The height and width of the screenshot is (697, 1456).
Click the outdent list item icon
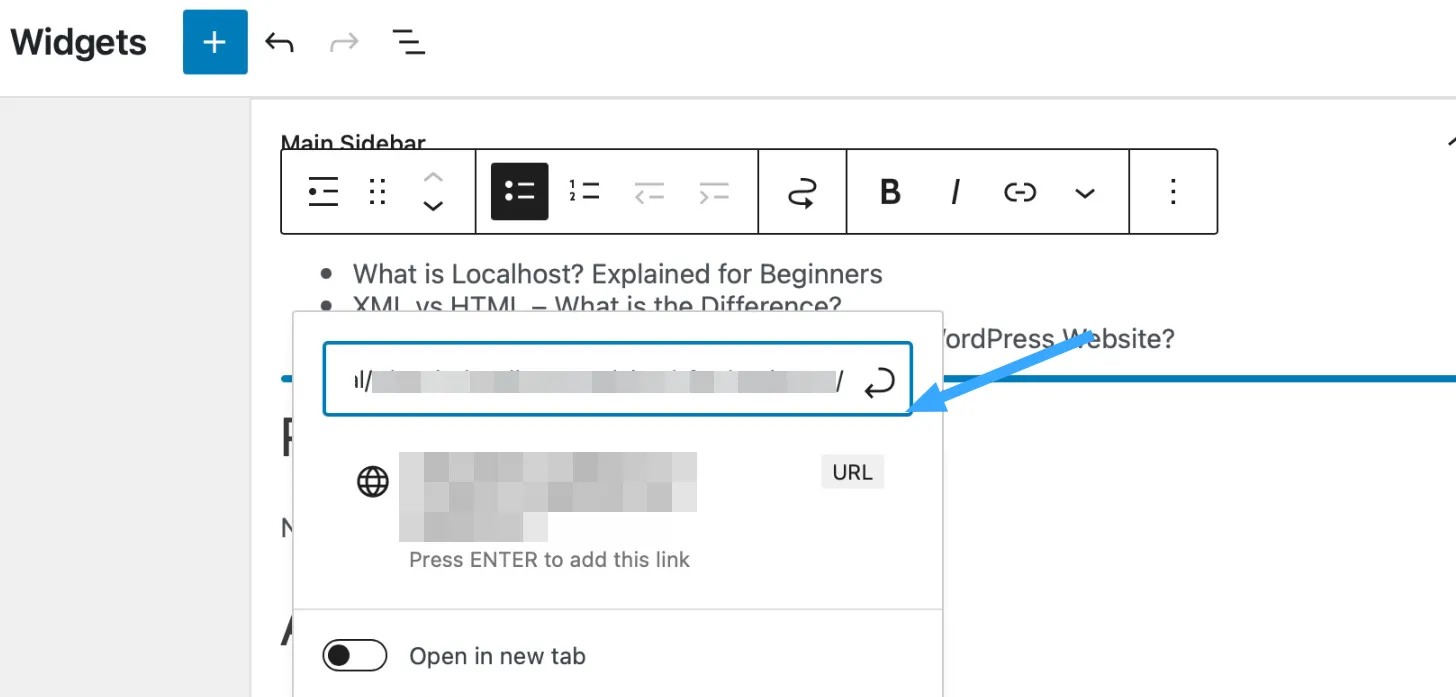click(649, 192)
